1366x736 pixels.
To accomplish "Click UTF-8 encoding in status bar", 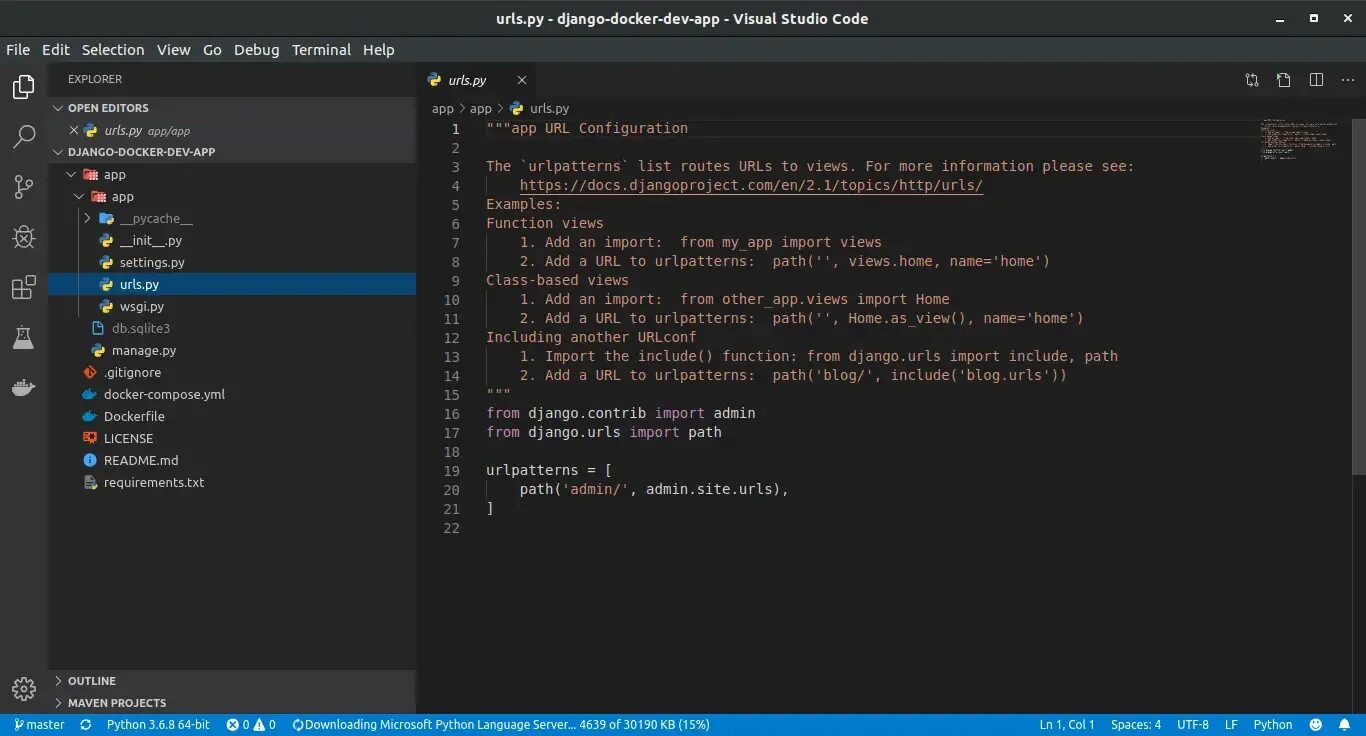I will coord(1193,725).
